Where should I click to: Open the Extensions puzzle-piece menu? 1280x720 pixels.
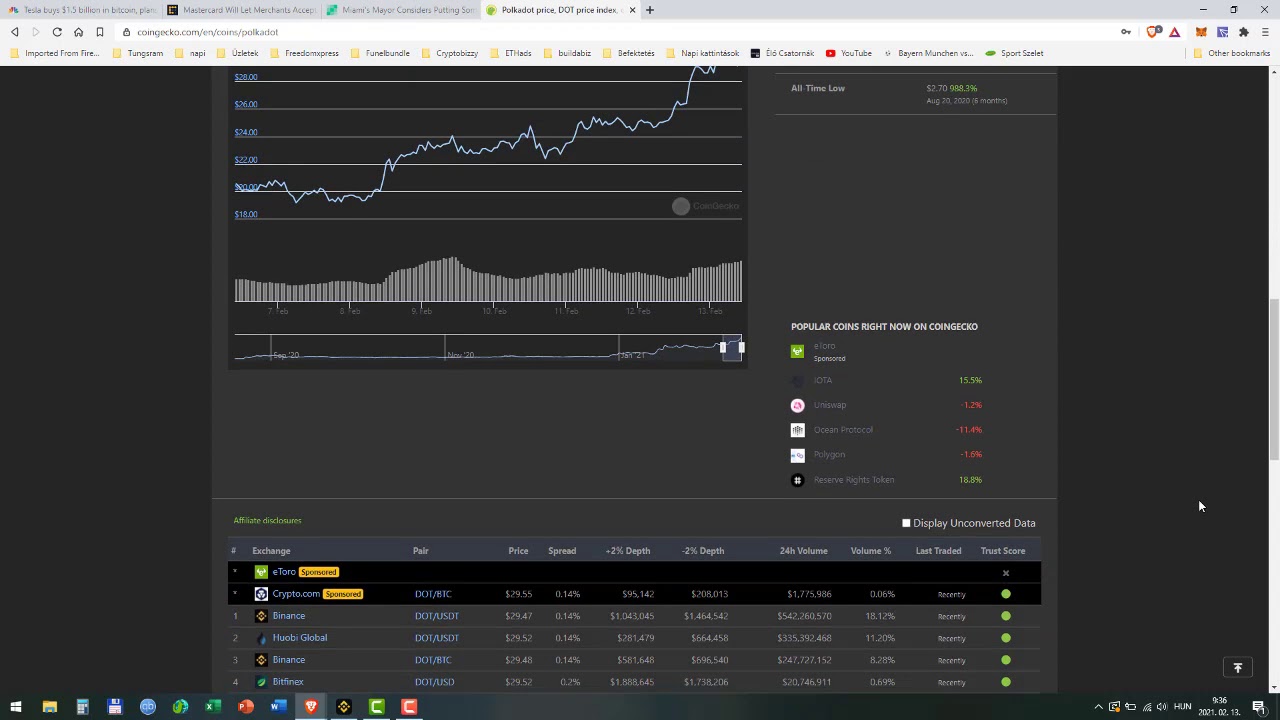[x=1244, y=32]
